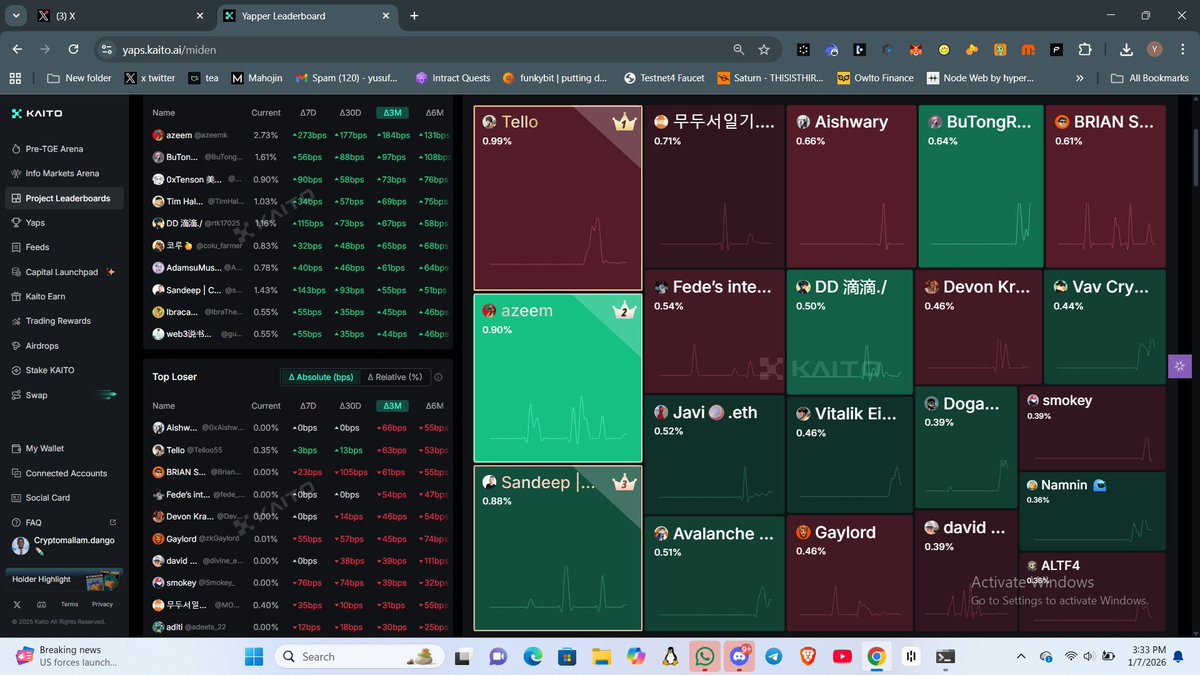Image resolution: width=1200 pixels, height=675 pixels.
Task: Click the Social Card icon
Action: pos(16,497)
